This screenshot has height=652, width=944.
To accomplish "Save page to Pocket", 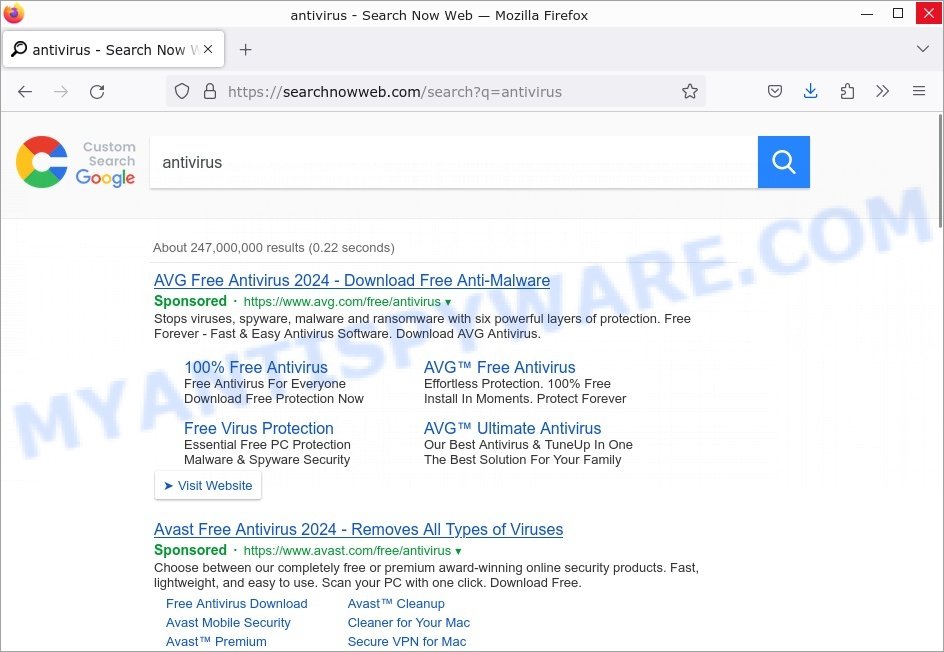I will click(x=775, y=92).
